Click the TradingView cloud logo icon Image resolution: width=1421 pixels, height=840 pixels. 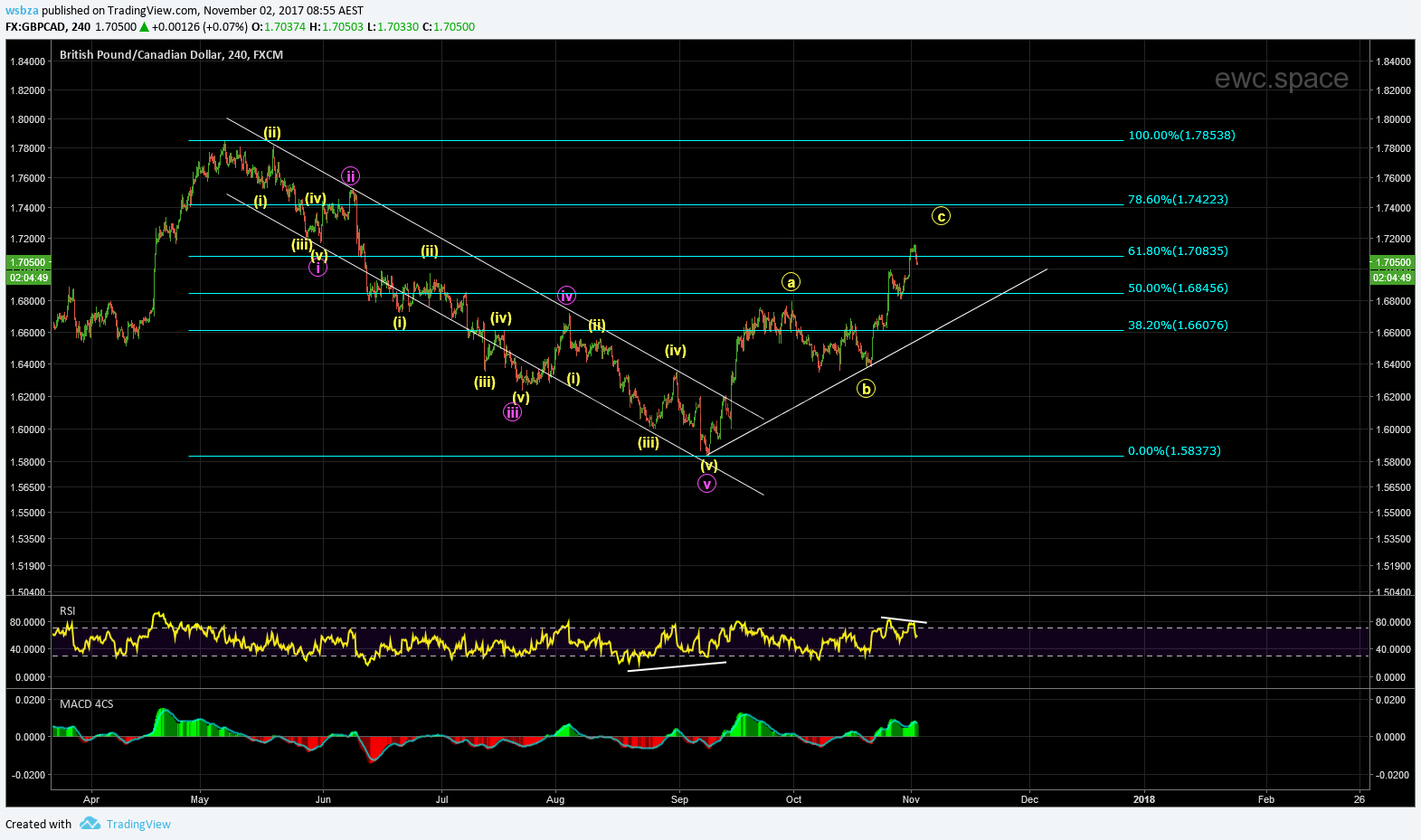[x=90, y=824]
